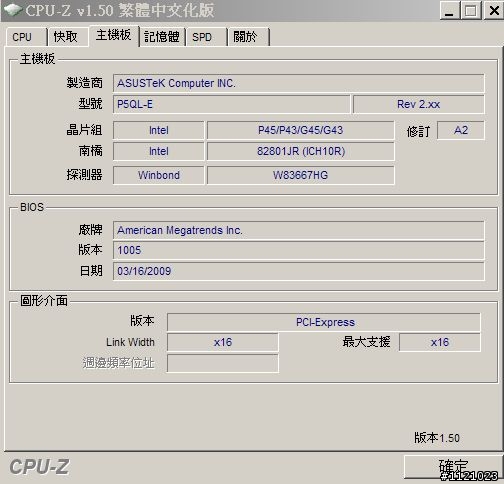Click the Link Width label
Screen dimensions: 504x484
(130, 342)
